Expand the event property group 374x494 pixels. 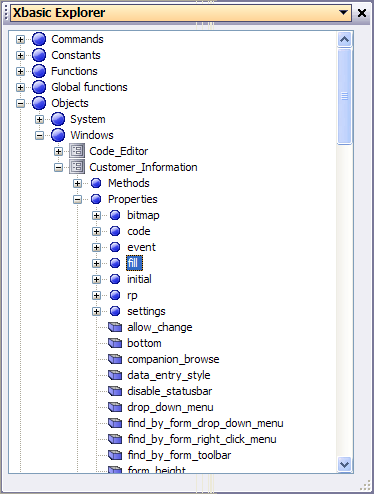[x=96, y=247]
